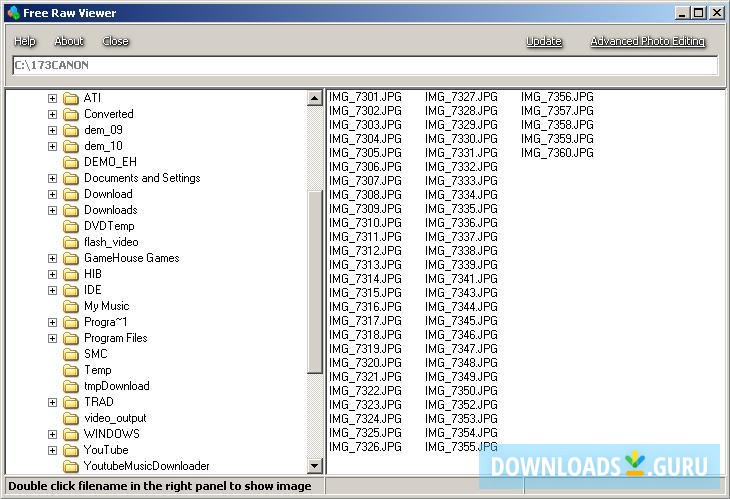Expand the Downloads folder node
This screenshot has width=730, height=499.
[53, 210]
